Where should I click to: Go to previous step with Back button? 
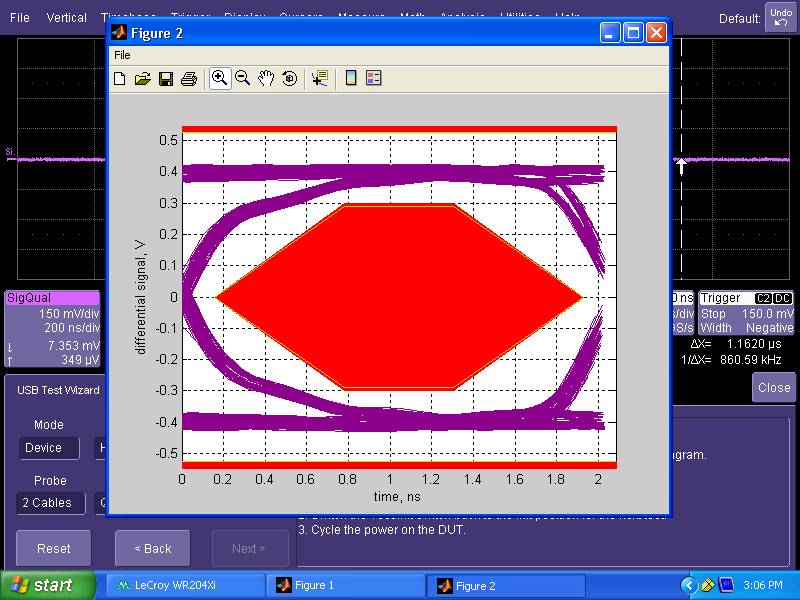tap(152, 549)
